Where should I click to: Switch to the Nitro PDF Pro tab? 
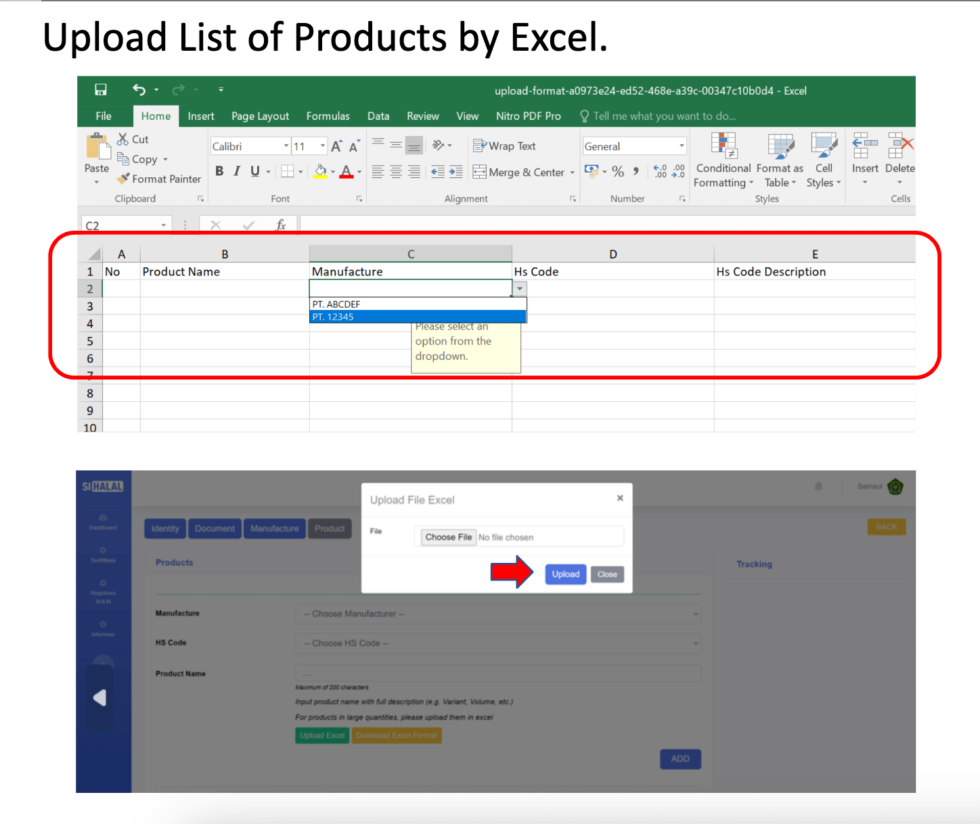[x=528, y=116]
